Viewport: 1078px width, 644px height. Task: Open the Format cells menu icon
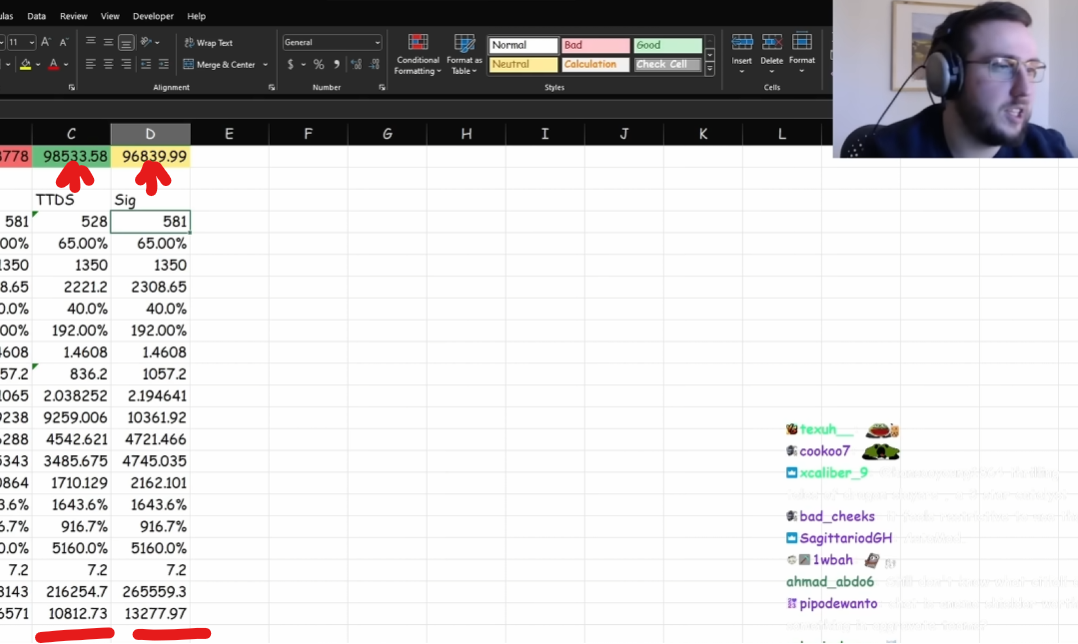[x=802, y=43]
